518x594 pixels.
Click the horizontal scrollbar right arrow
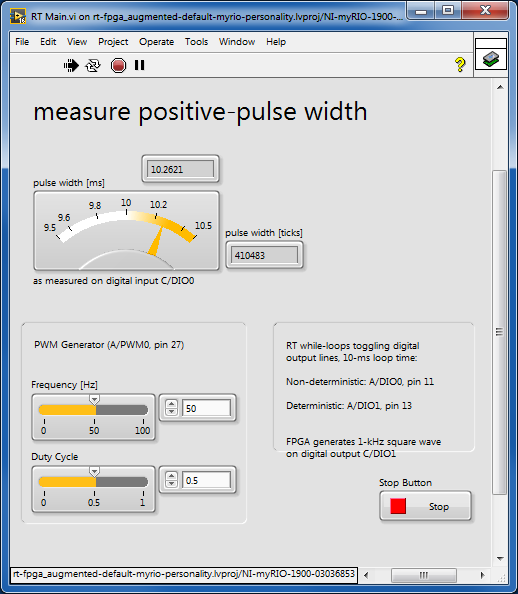[482, 575]
